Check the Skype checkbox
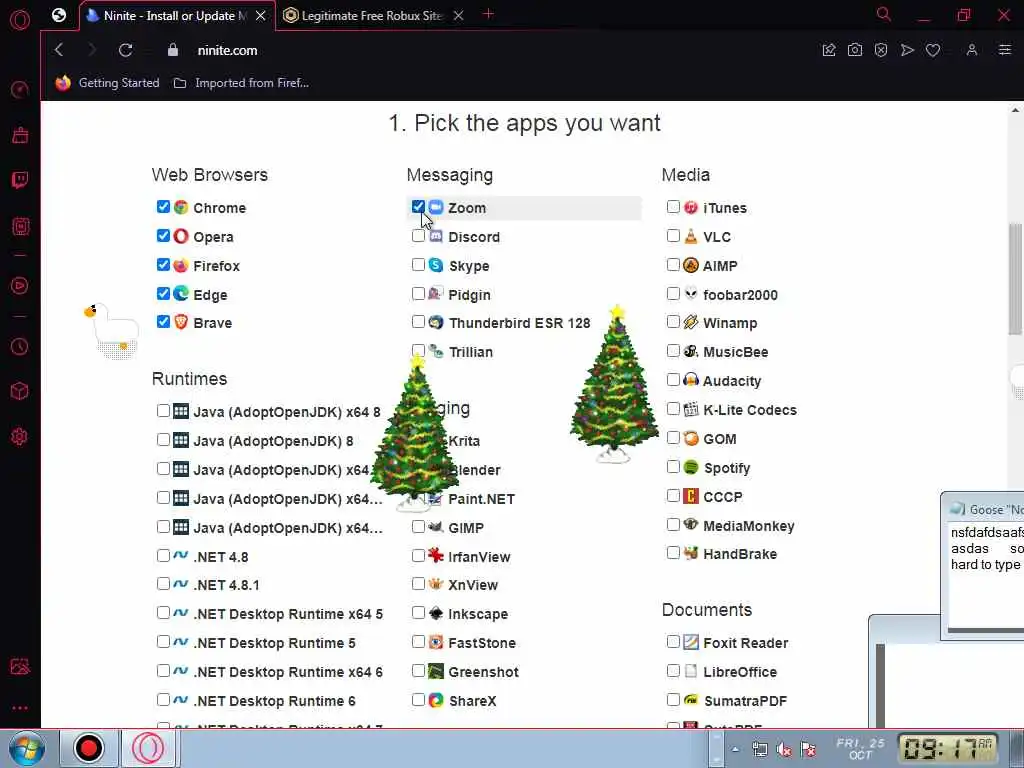Image resolution: width=1024 pixels, height=768 pixels. (419, 264)
